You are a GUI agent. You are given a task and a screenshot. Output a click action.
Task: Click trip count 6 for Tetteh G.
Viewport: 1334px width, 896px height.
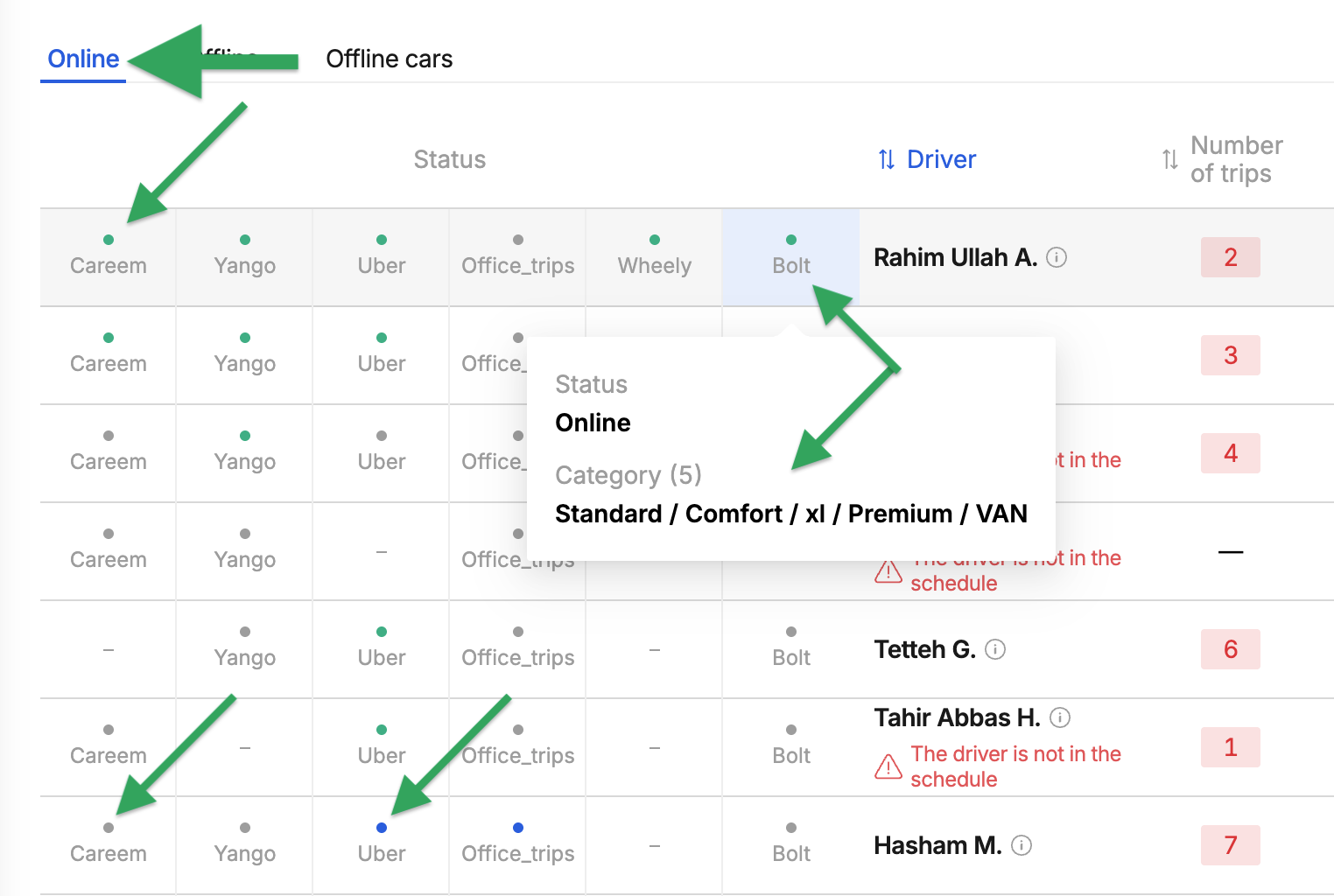click(x=1231, y=649)
